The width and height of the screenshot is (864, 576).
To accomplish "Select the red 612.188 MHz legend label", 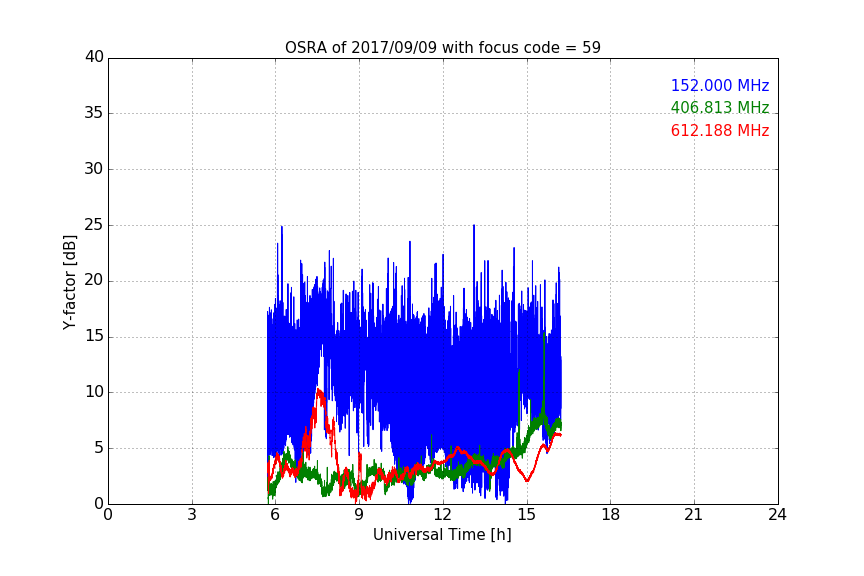I will [x=720, y=131].
